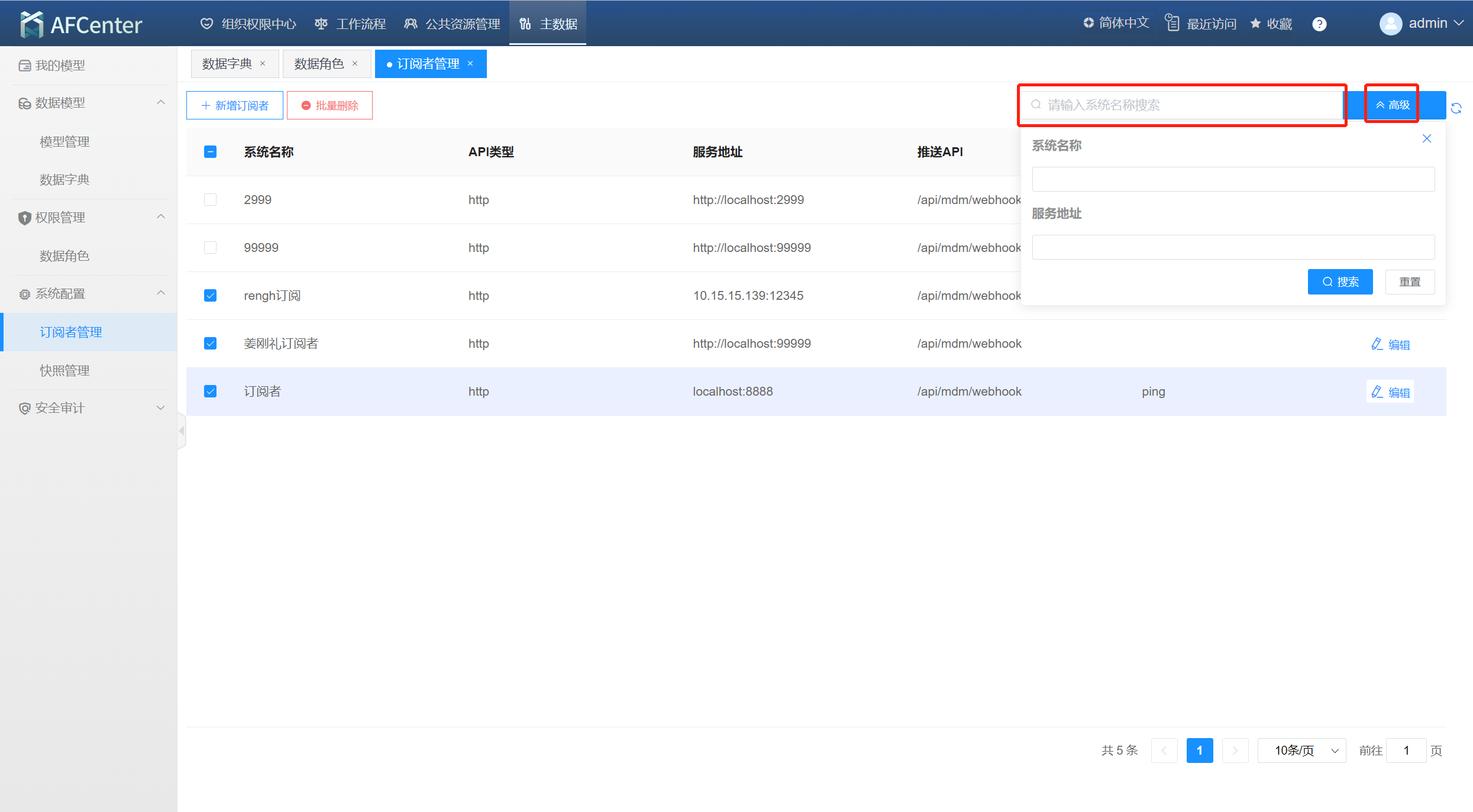Click the admin user avatar
1473x812 pixels.
[x=1390, y=24]
